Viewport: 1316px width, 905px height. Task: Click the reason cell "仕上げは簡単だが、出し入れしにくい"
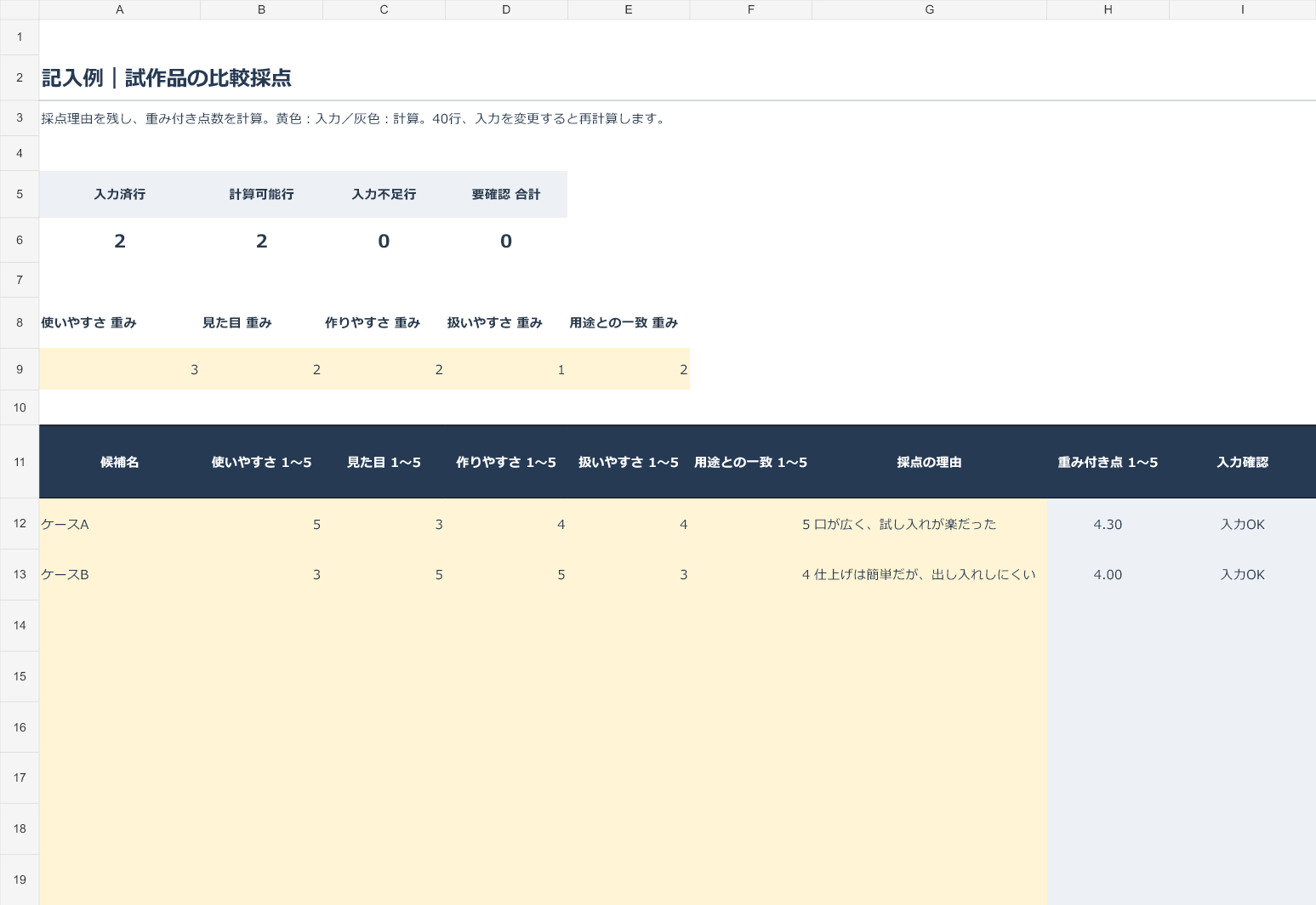click(929, 574)
